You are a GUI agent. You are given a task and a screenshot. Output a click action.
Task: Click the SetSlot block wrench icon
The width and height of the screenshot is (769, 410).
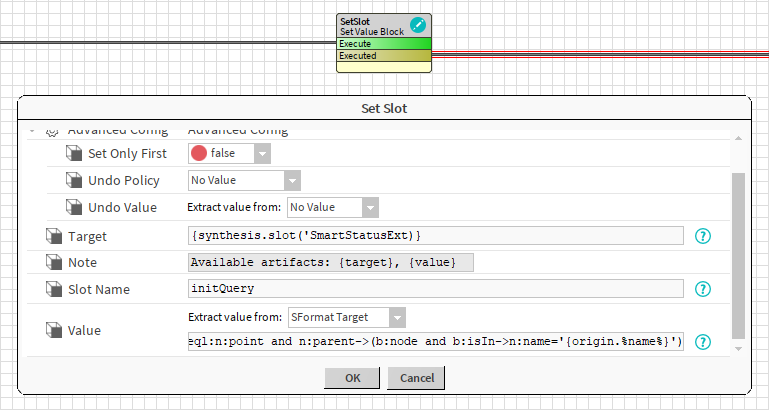pos(418,24)
